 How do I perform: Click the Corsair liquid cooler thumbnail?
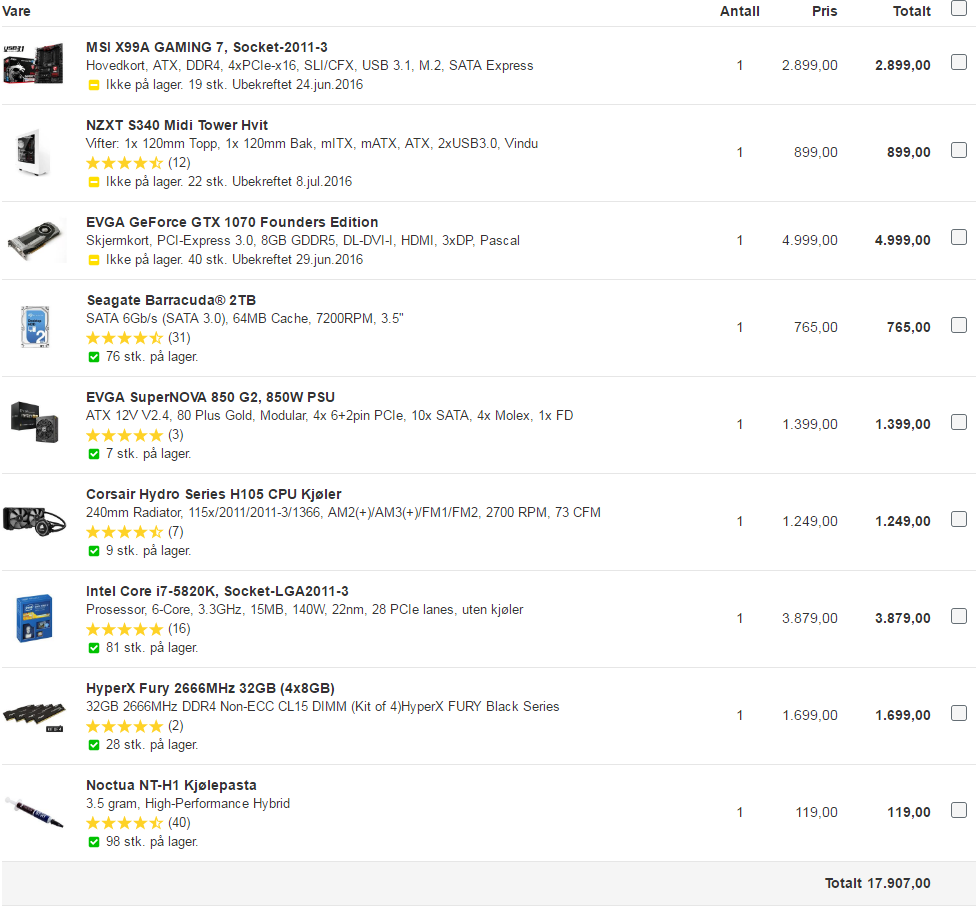tap(34, 520)
